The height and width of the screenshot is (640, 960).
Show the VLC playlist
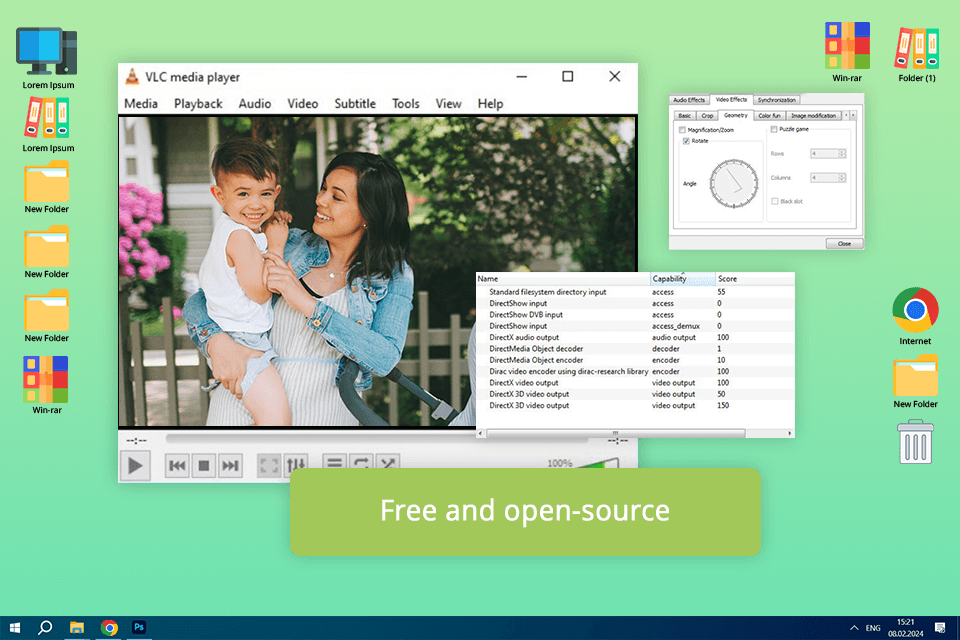(334, 462)
